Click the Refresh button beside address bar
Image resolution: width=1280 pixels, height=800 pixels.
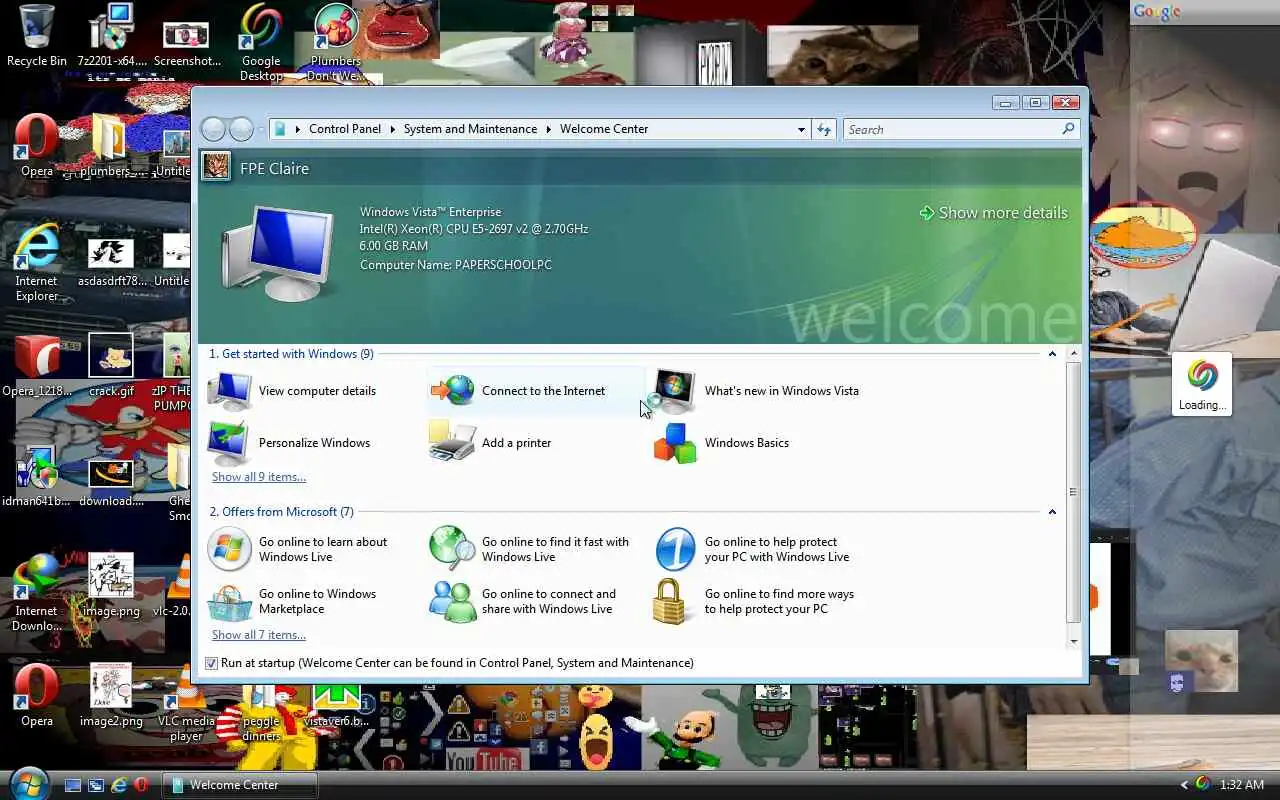pyautogui.click(x=824, y=129)
